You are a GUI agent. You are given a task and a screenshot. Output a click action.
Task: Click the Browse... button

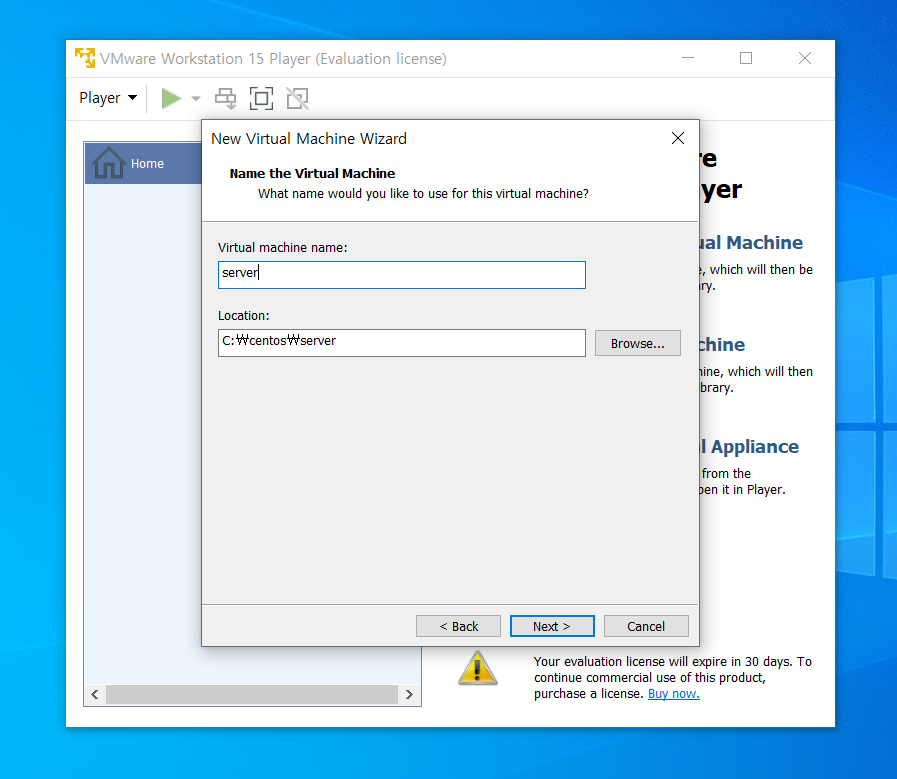[x=637, y=343]
